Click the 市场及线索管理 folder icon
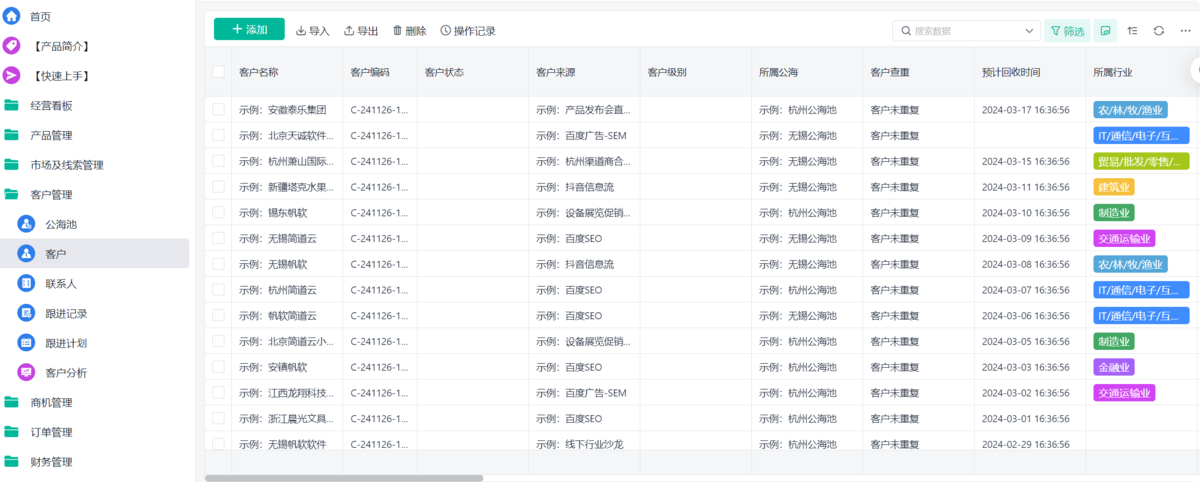1200x482 pixels. click(x=12, y=165)
